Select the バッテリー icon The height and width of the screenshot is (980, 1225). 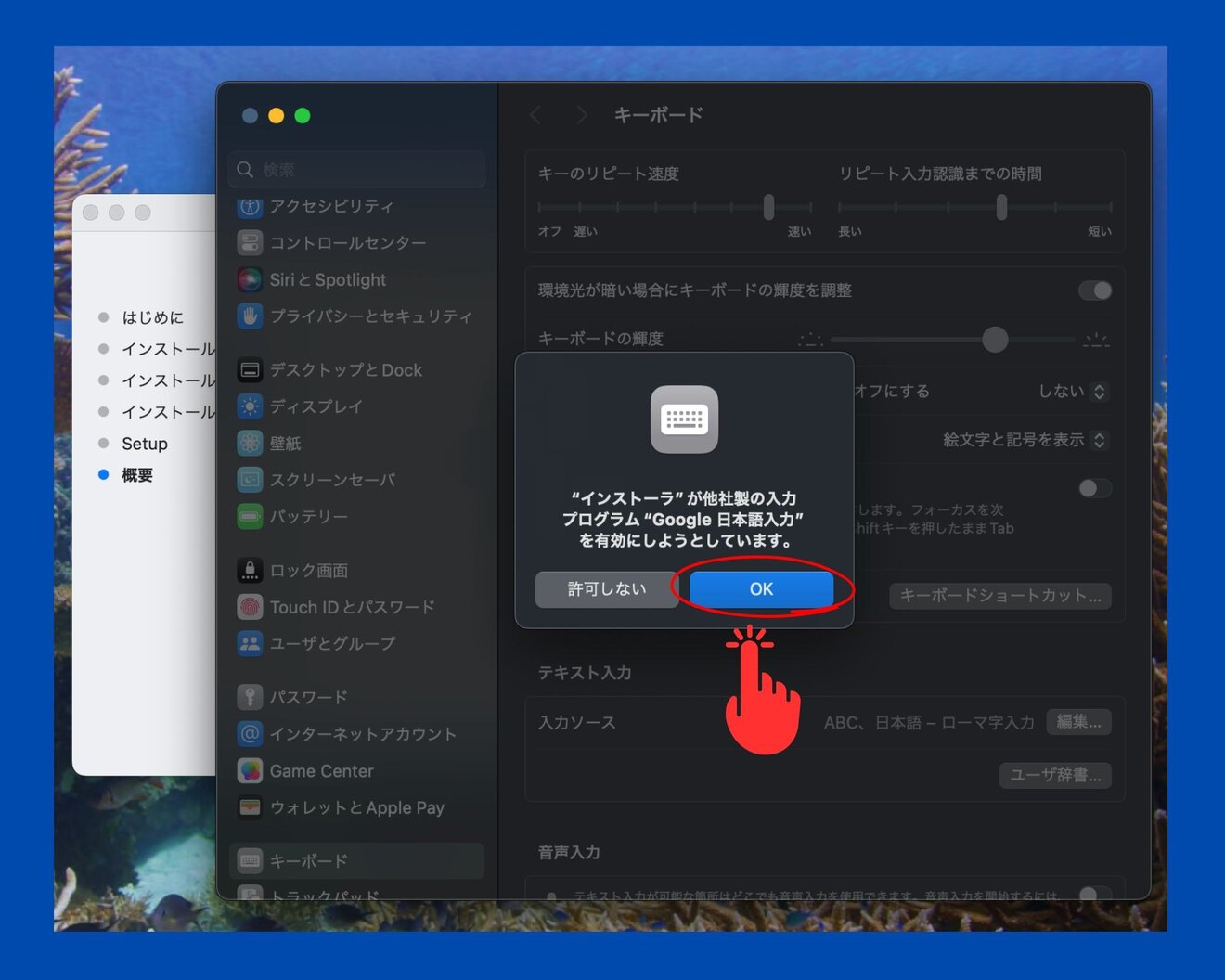coord(250,516)
